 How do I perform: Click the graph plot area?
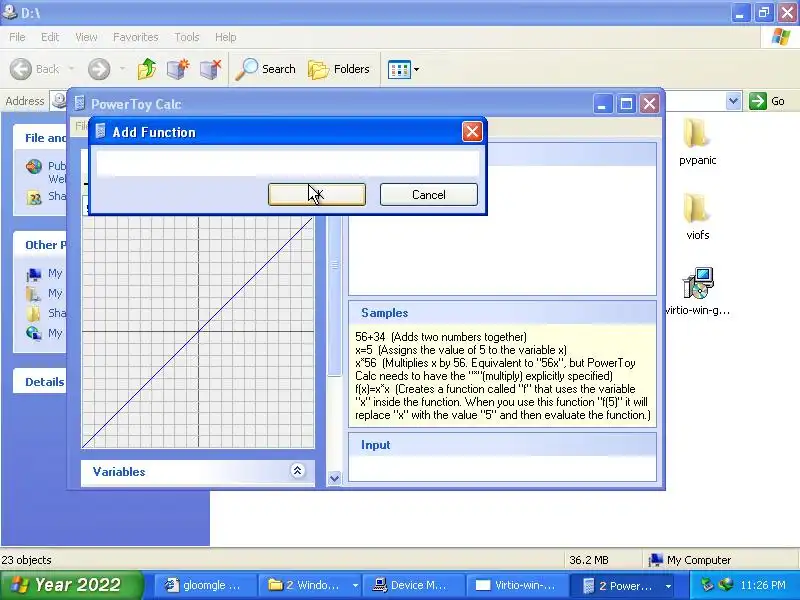tap(198, 332)
